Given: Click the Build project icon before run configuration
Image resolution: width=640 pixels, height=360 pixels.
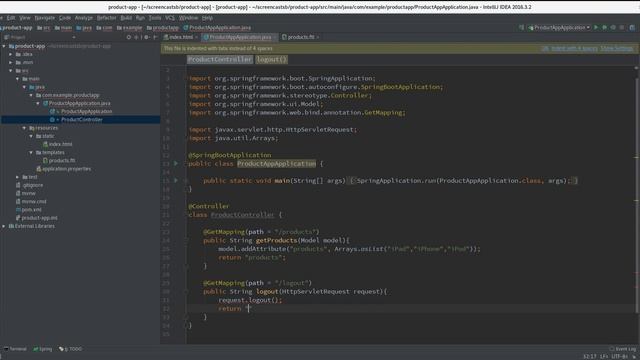Looking at the screenshot, I should click(521, 27).
